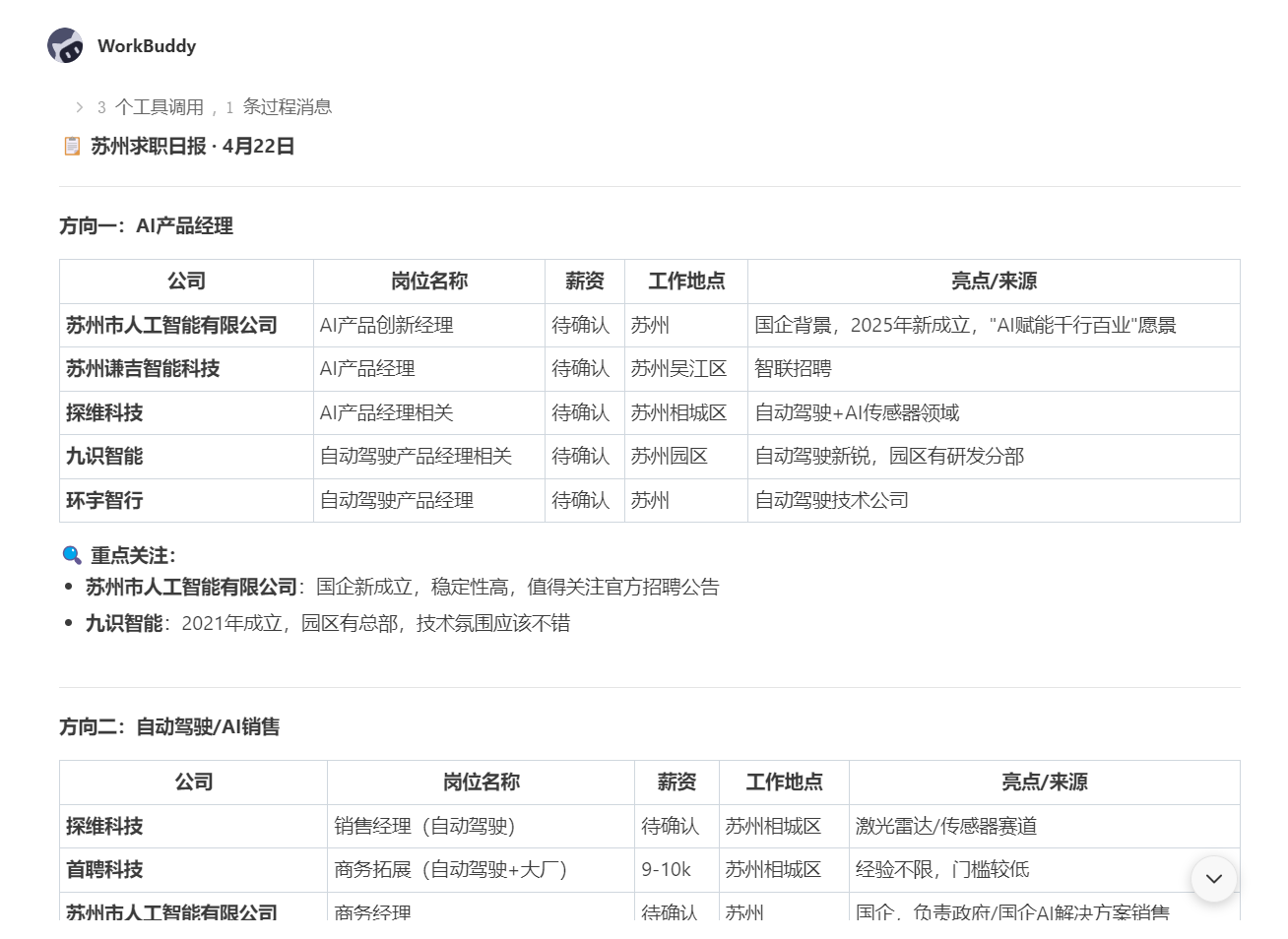The height and width of the screenshot is (939, 1288).
Task: Click the 9-10k salary cell
Action: (x=666, y=870)
